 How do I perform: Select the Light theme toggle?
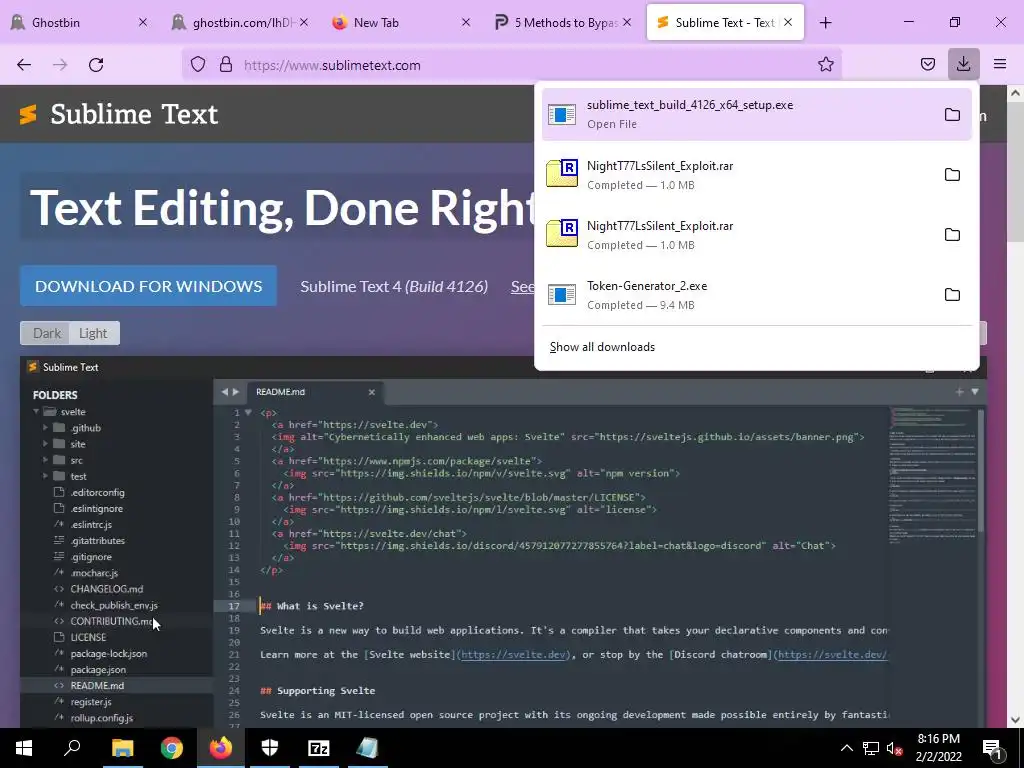click(x=93, y=333)
